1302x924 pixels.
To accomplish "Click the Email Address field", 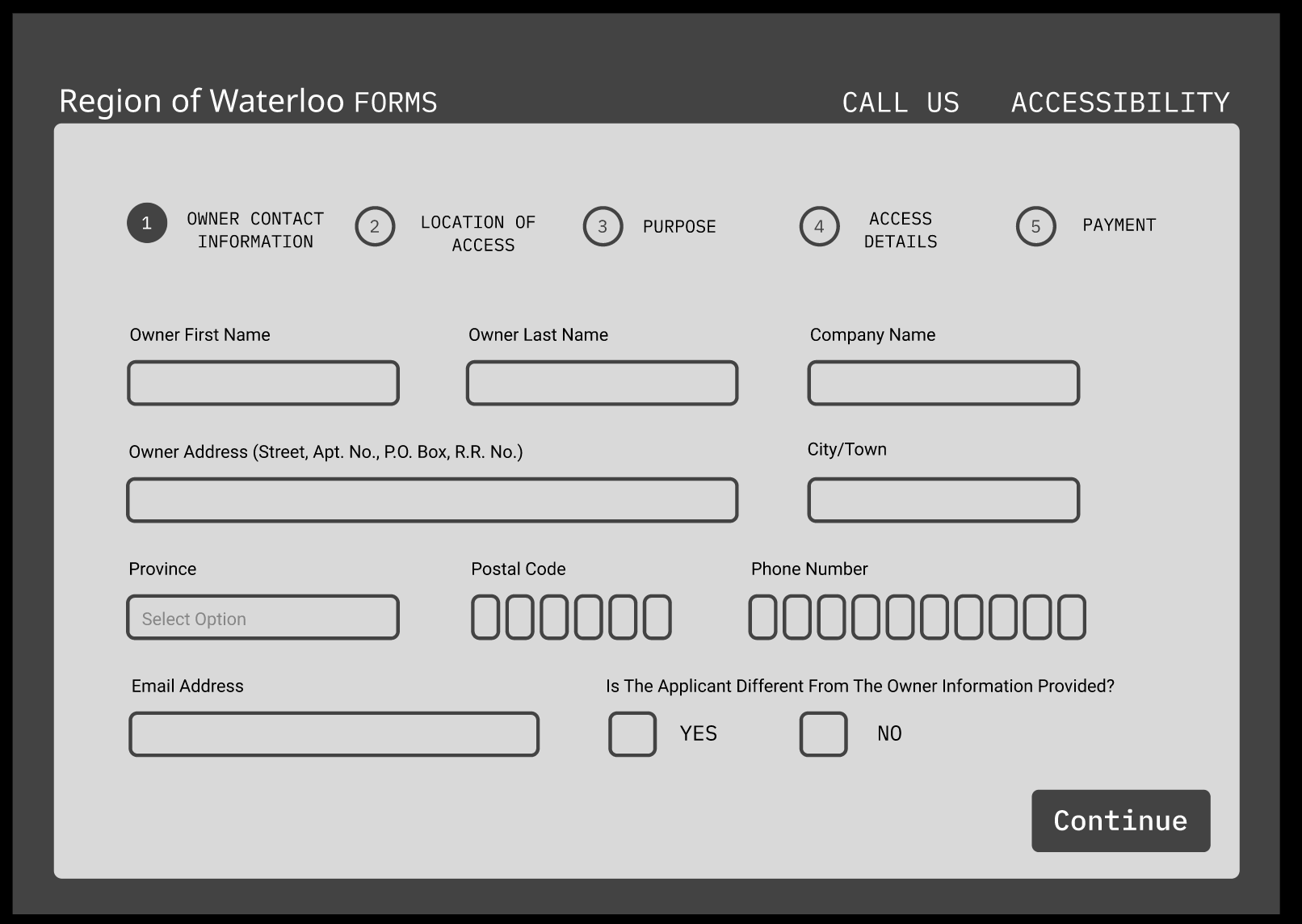I will coord(334,734).
